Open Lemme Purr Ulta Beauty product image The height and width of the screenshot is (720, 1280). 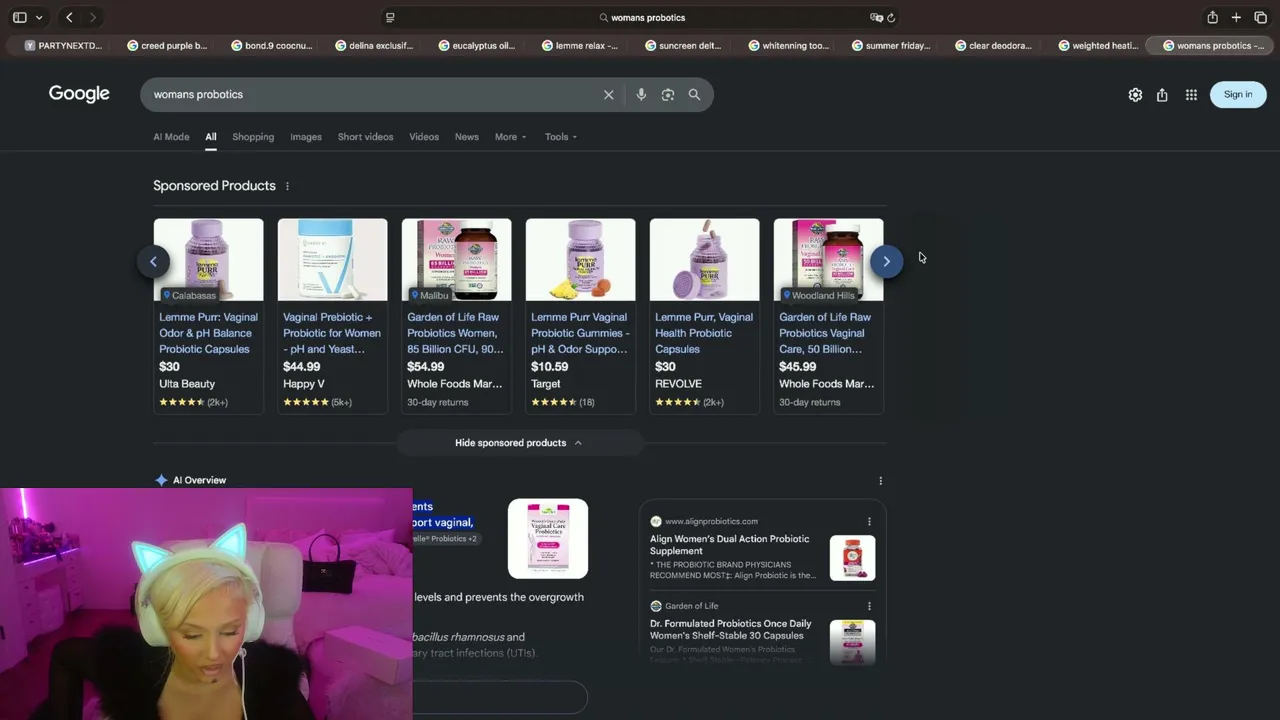pos(208,260)
